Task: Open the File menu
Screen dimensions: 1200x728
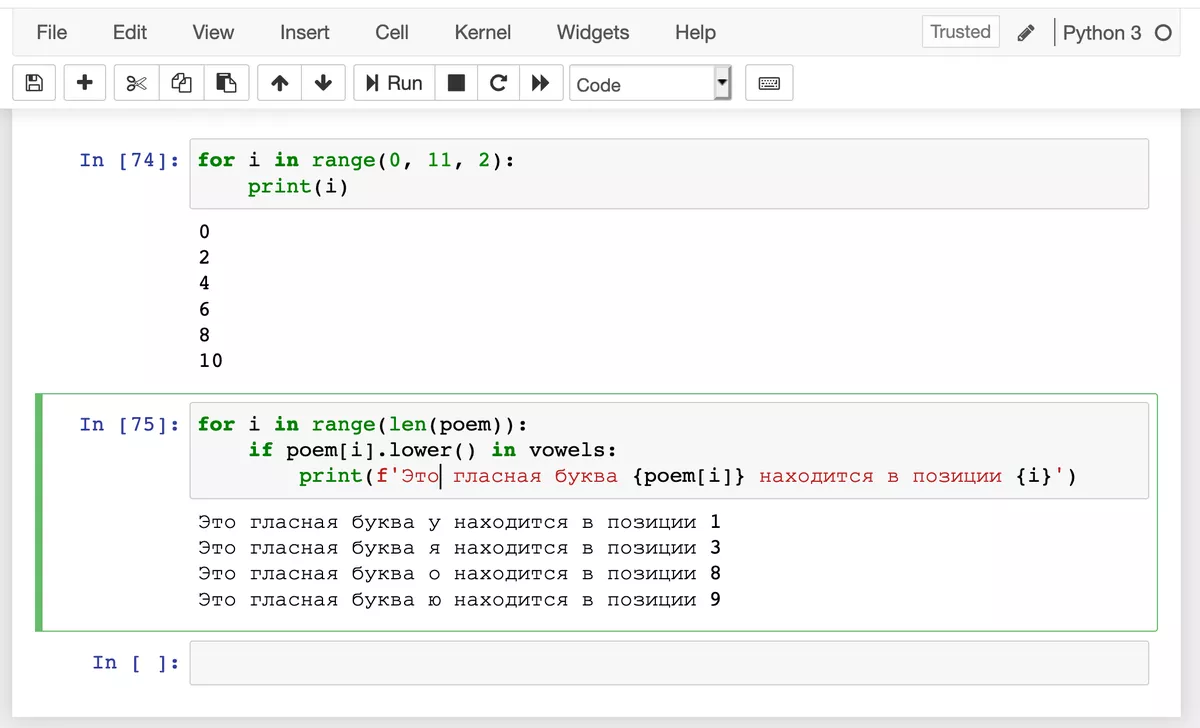Action: [x=52, y=32]
